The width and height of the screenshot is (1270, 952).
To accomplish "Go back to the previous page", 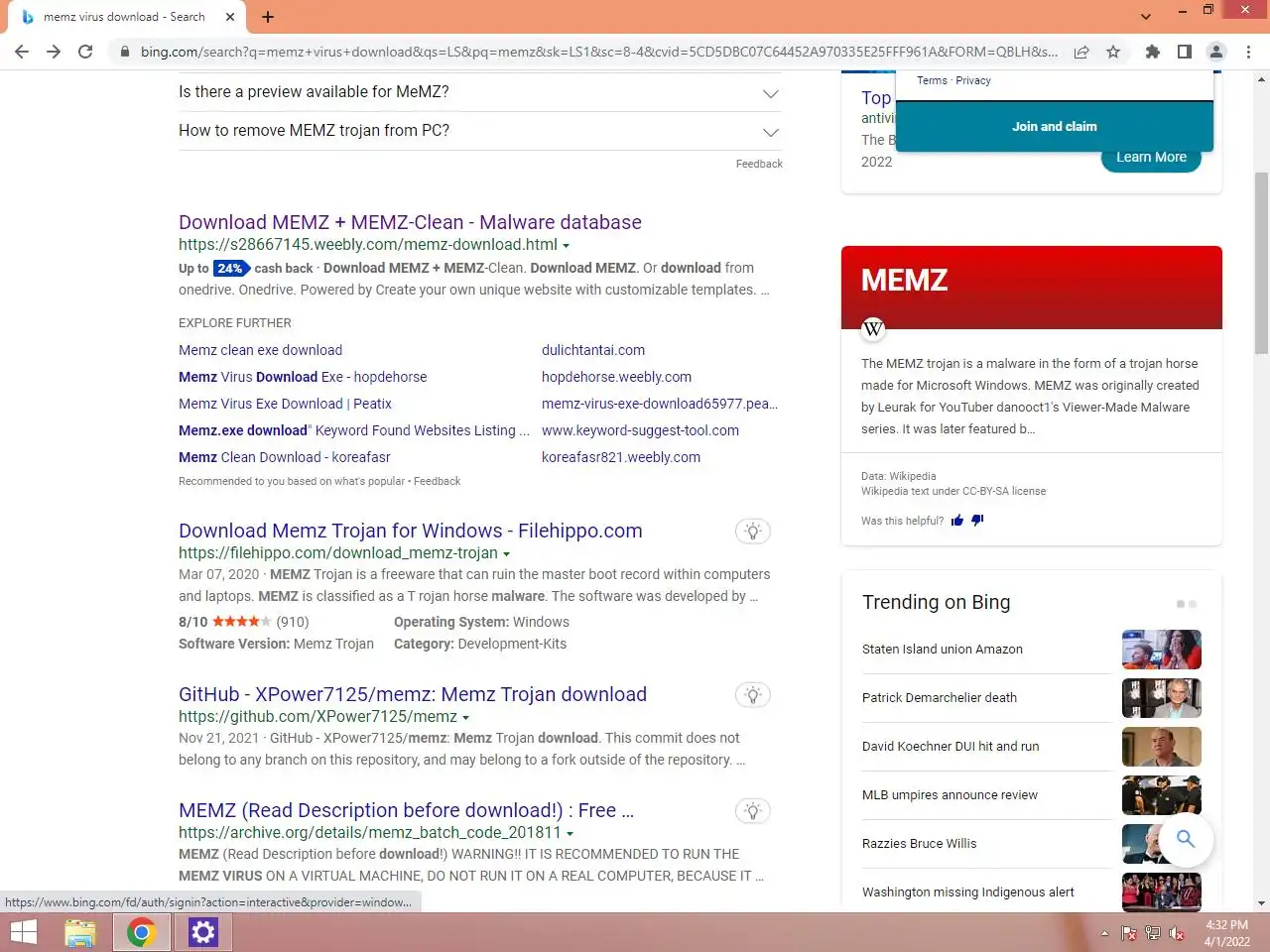I will 22,52.
